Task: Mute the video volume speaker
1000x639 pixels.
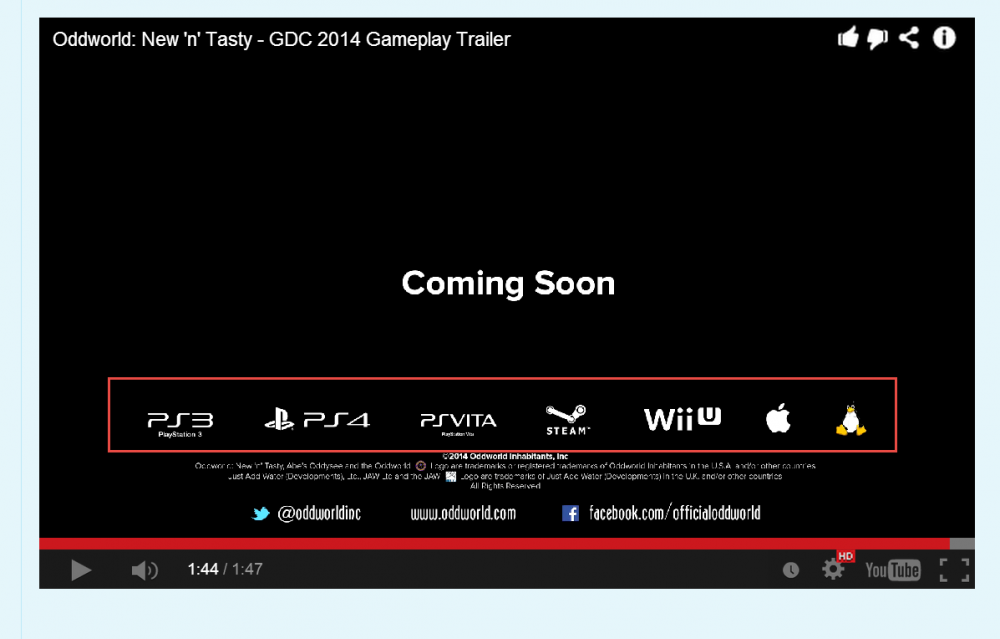Action: pyautogui.click(x=144, y=570)
